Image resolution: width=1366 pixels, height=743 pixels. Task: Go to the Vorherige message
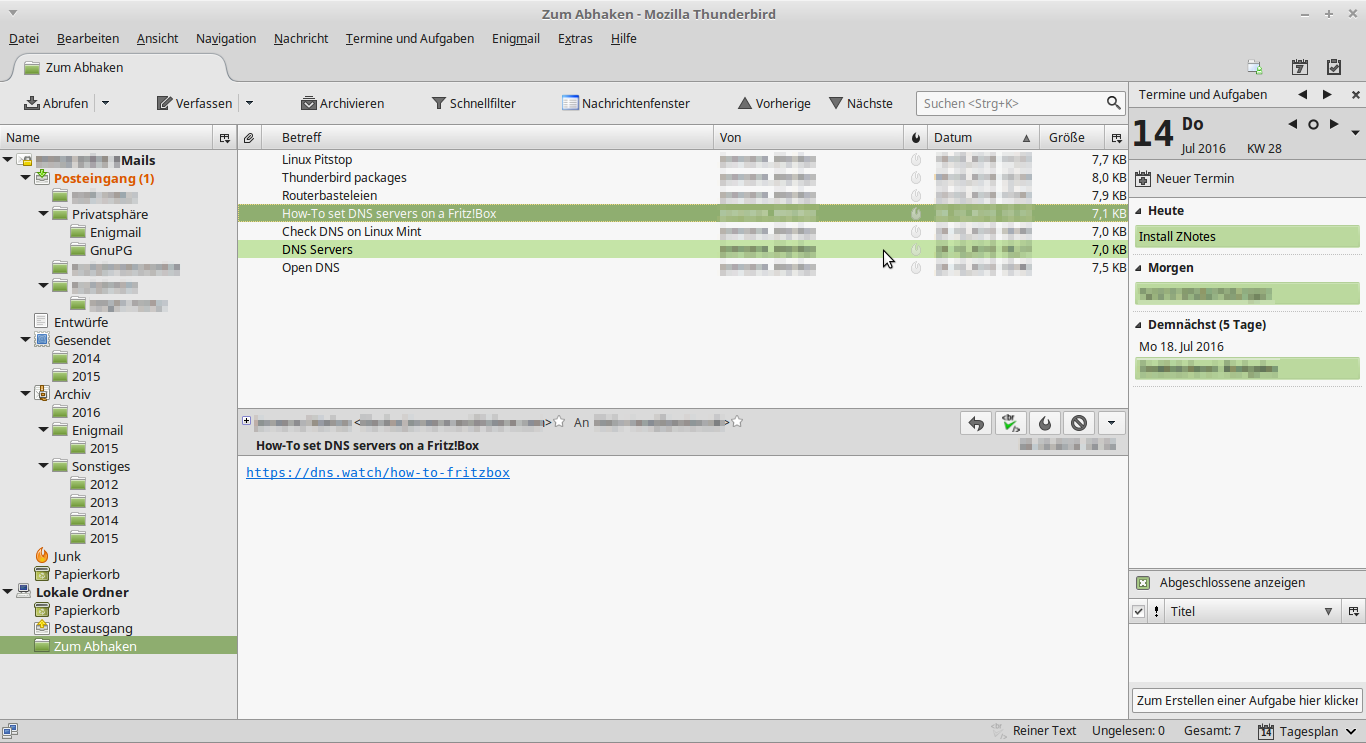774,103
